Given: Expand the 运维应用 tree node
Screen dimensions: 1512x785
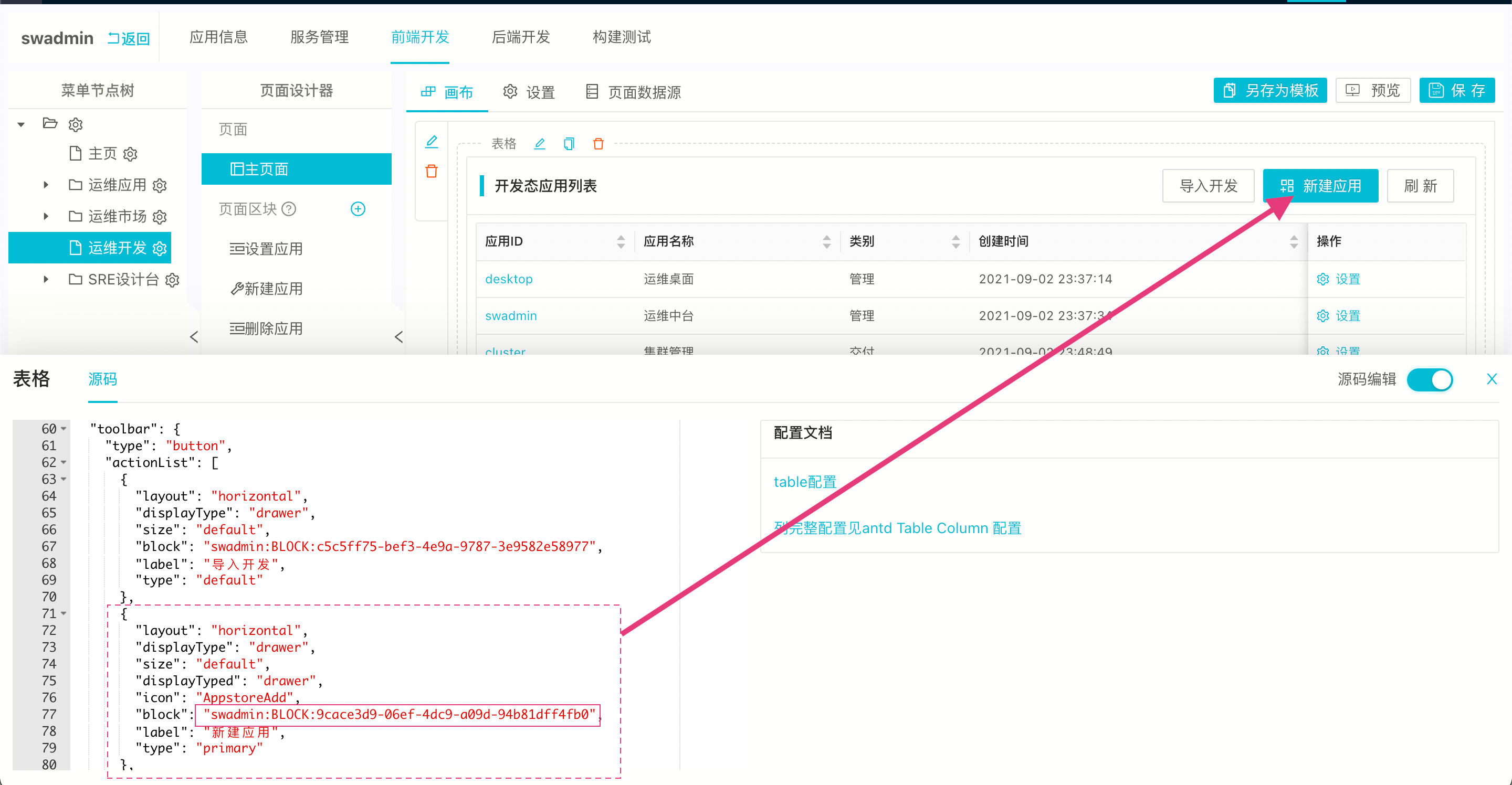Looking at the screenshot, I should [46, 185].
